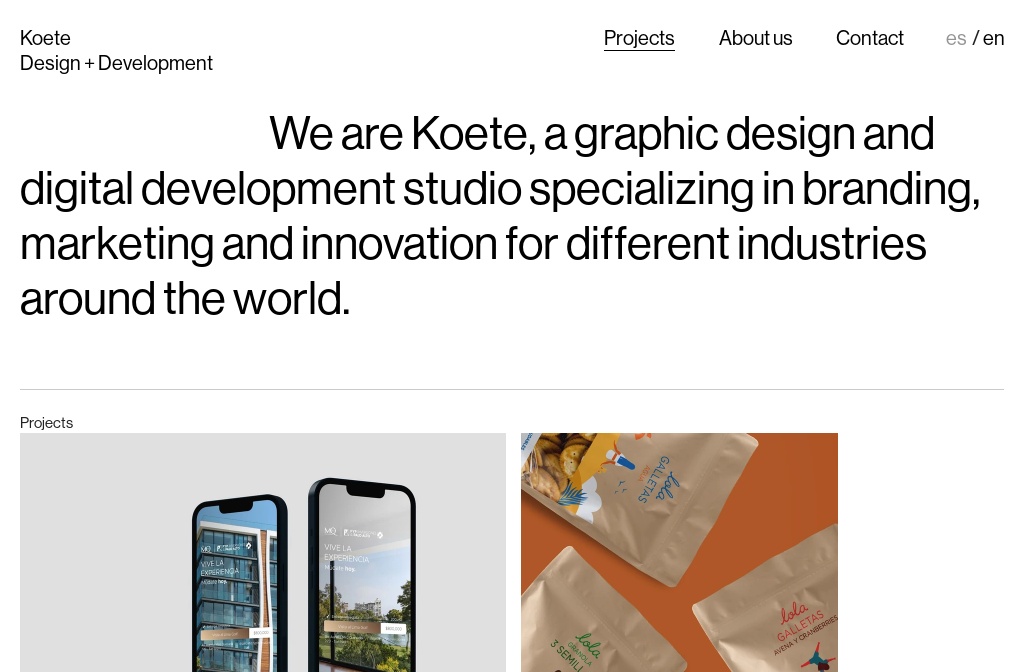1024x672 pixels.
Task: Click the Projects section label above grid
Action: tap(46, 423)
